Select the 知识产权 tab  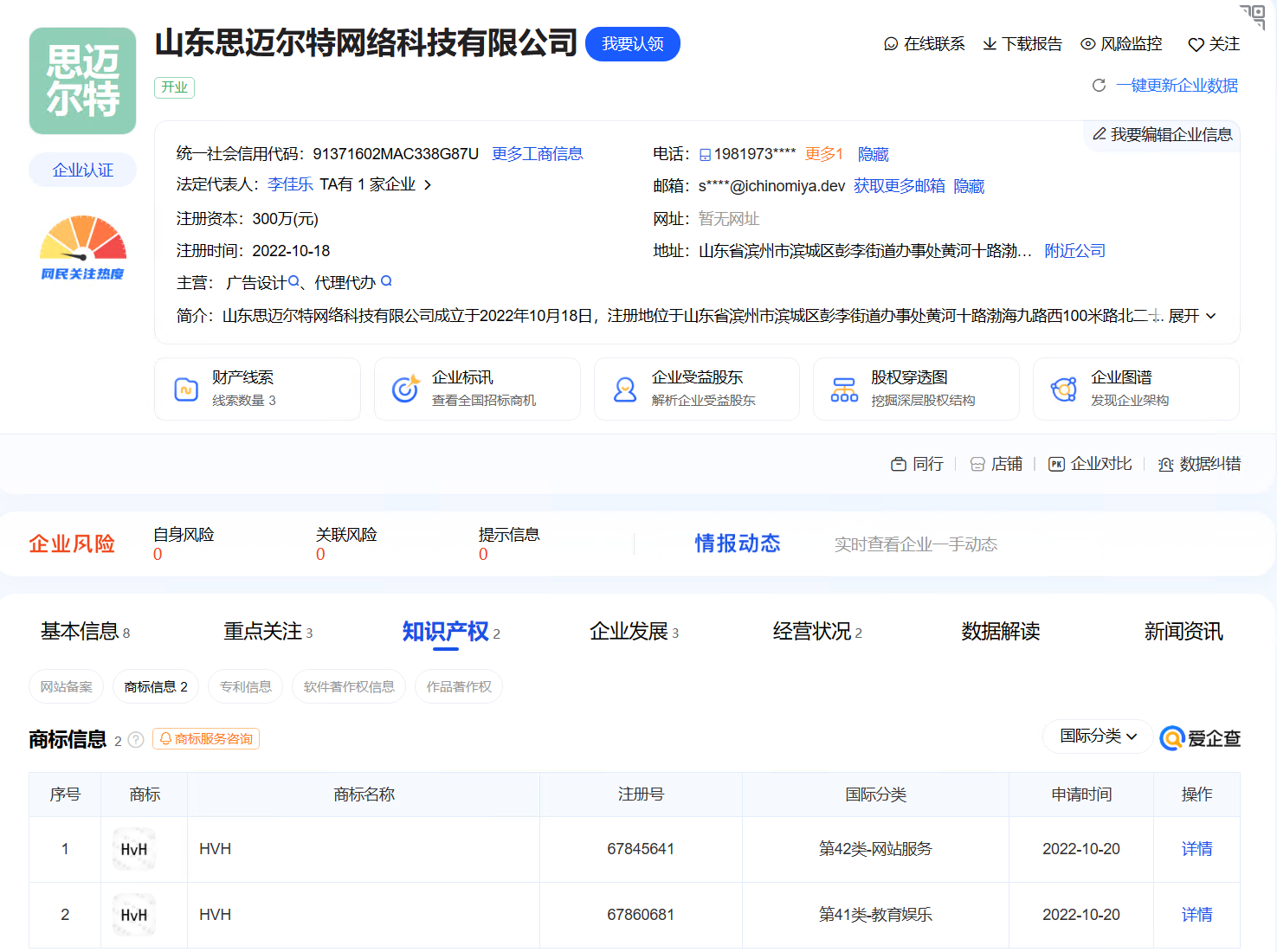coord(451,632)
